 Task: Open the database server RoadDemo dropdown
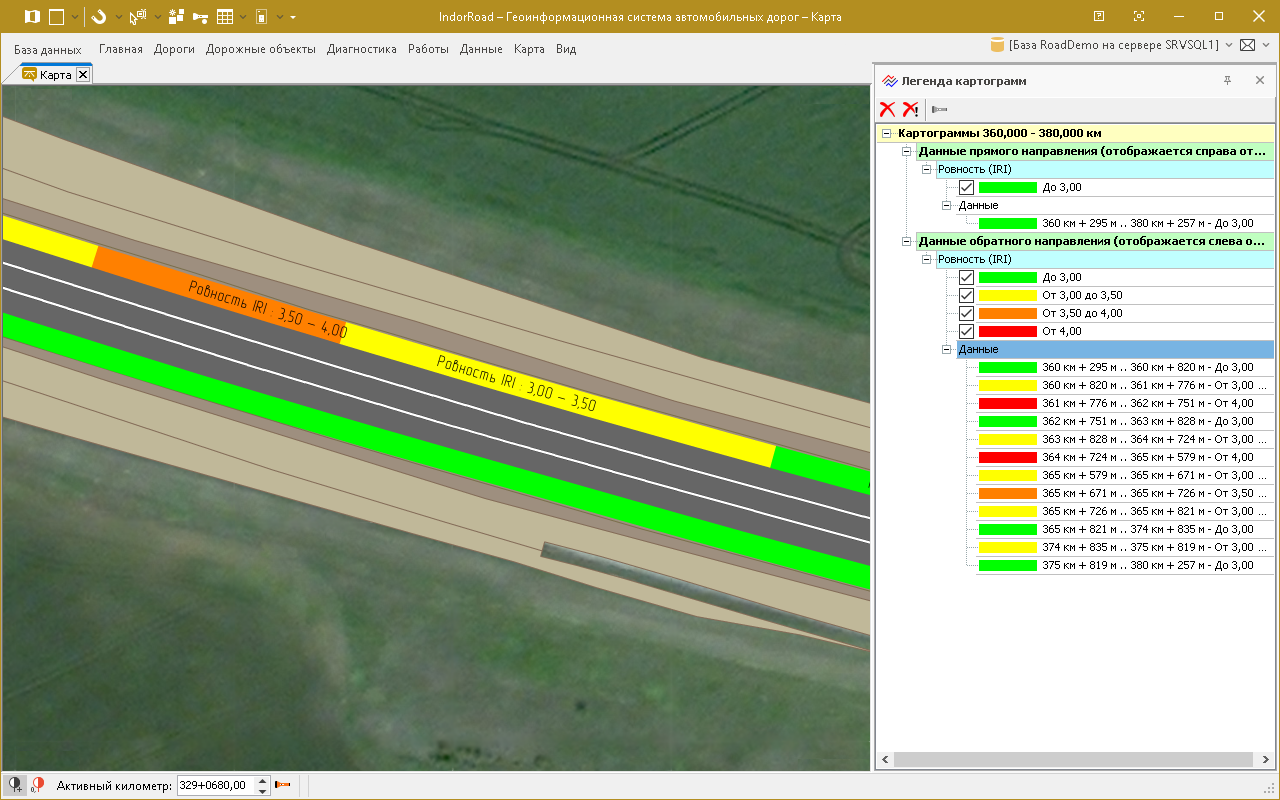1229,45
